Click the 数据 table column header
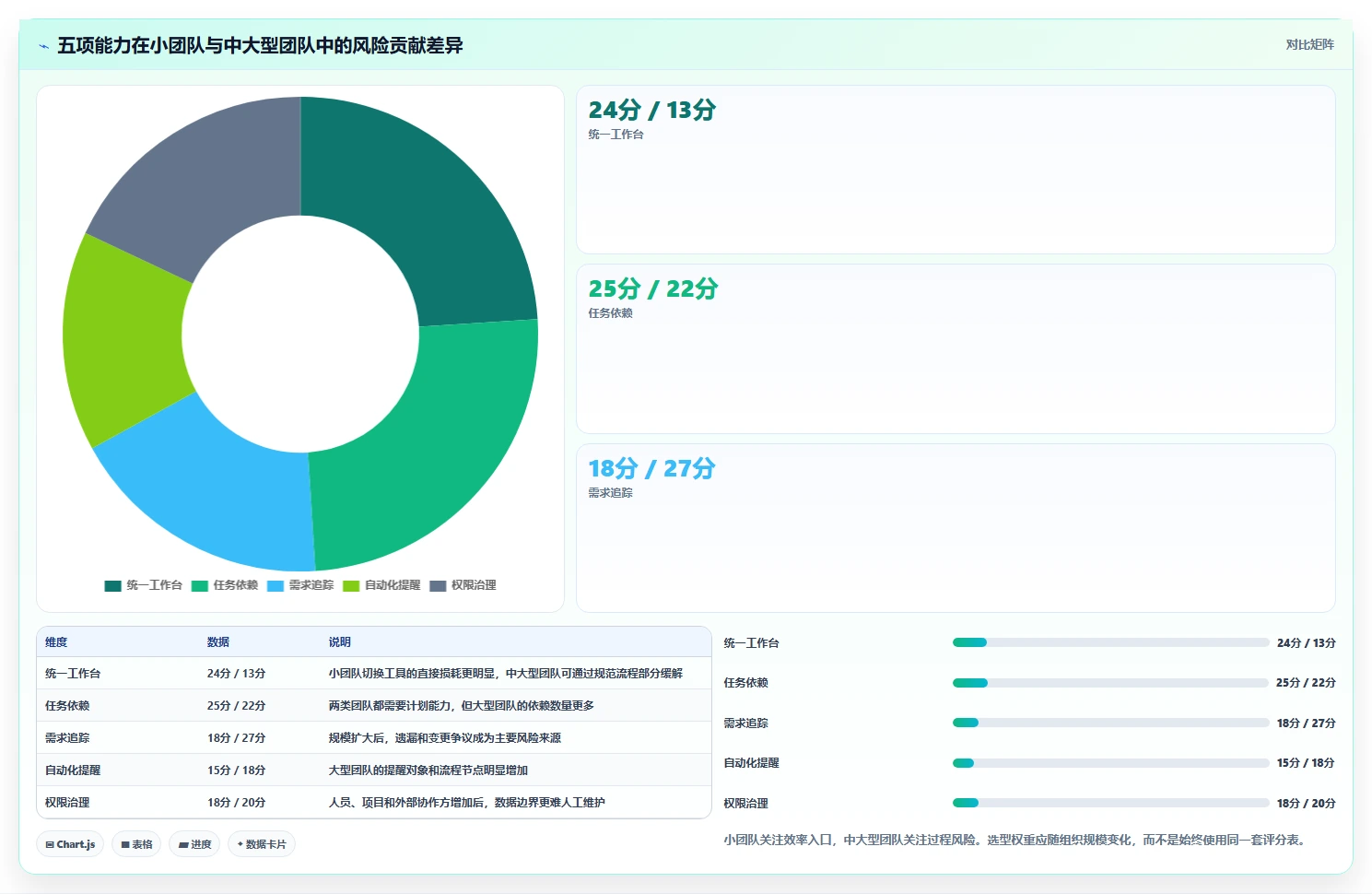Viewport: 1372px width, 894px height. 218,642
